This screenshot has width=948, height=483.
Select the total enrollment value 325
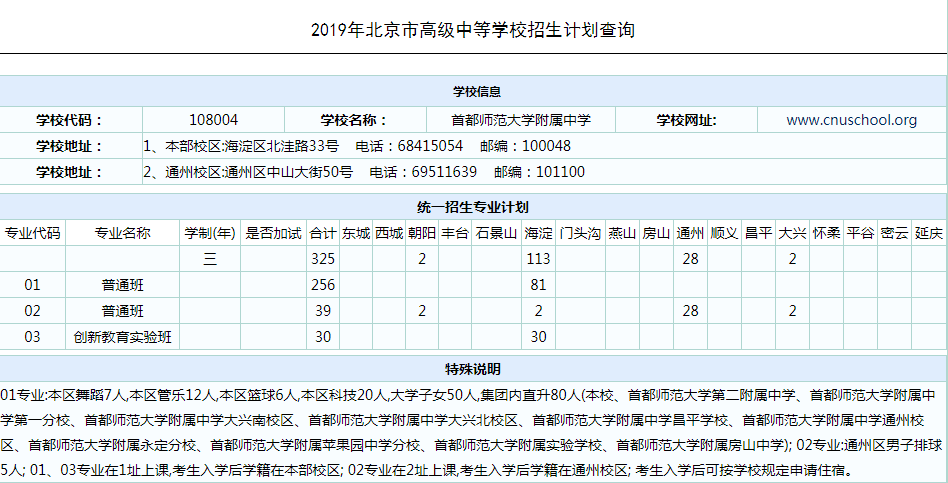pos(323,259)
